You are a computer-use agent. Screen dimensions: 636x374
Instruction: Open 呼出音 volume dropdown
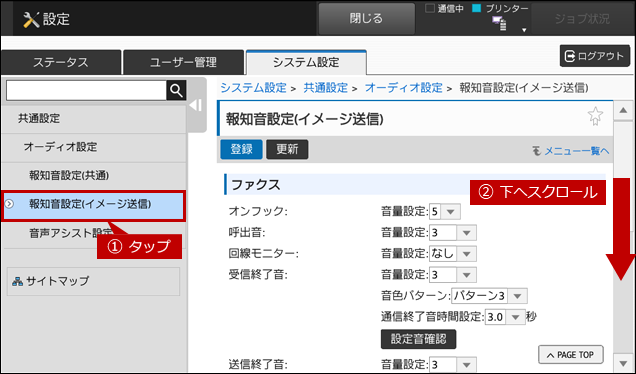(453, 232)
